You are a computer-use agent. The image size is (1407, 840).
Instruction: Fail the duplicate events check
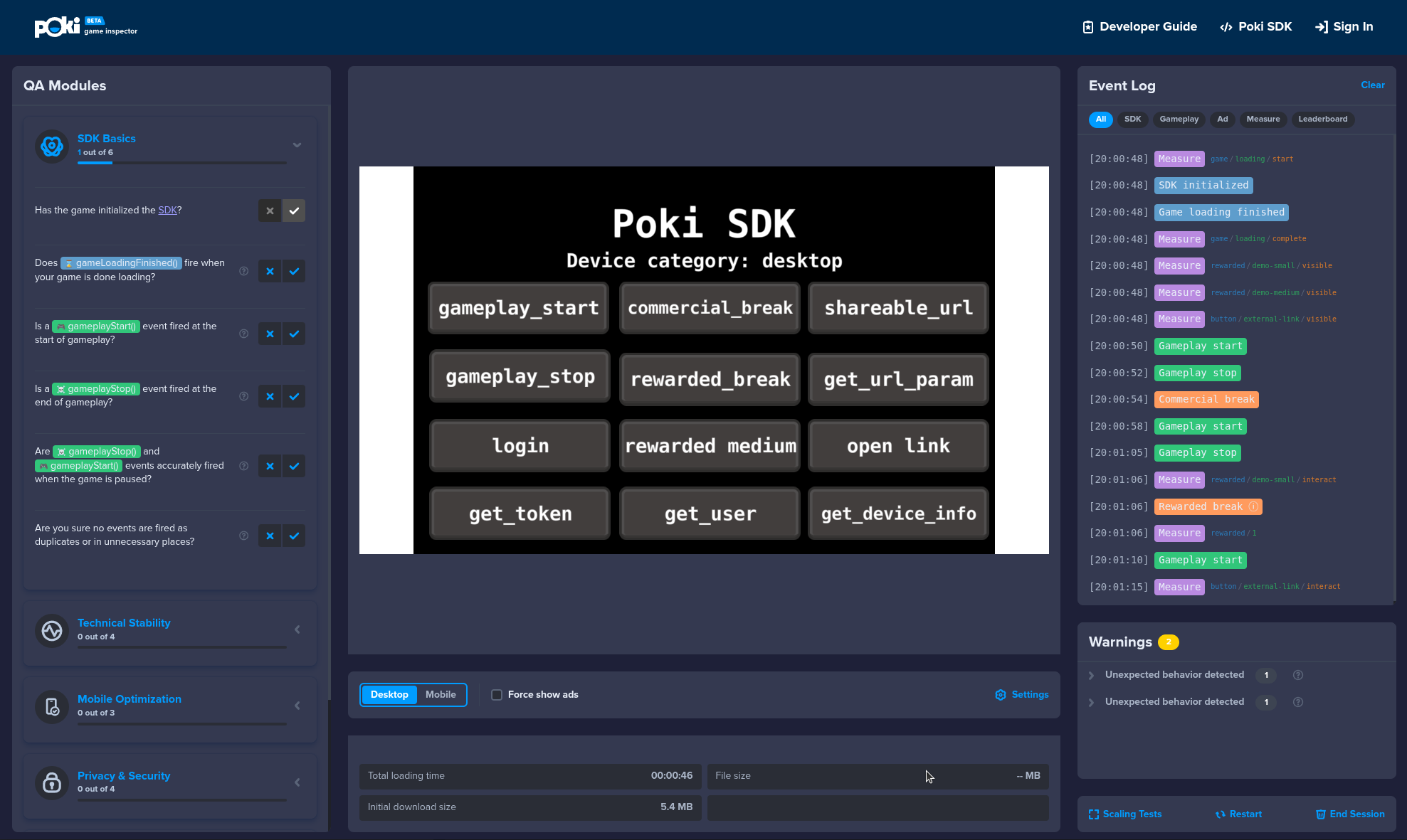pyautogui.click(x=270, y=536)
